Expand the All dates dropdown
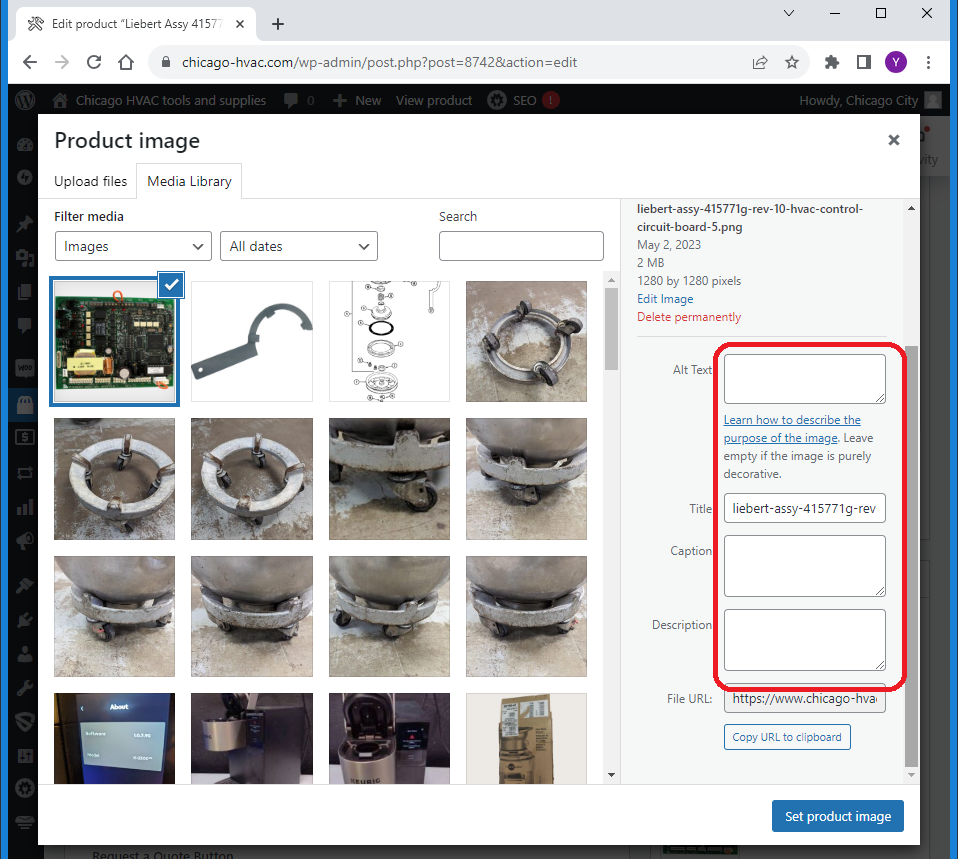 (298, 246)
